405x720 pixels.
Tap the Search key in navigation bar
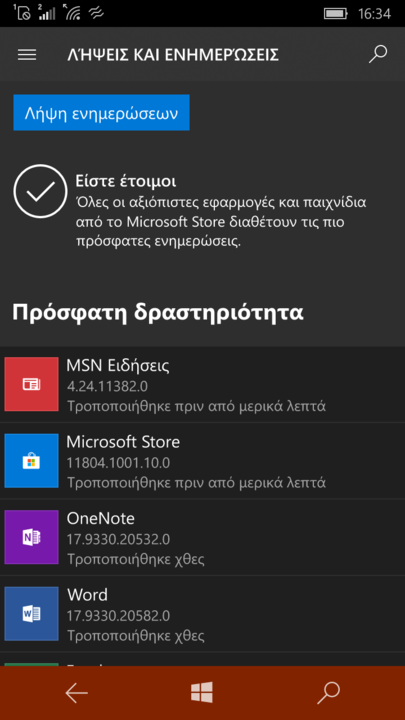pyautogui.click(x=328, y=693)
